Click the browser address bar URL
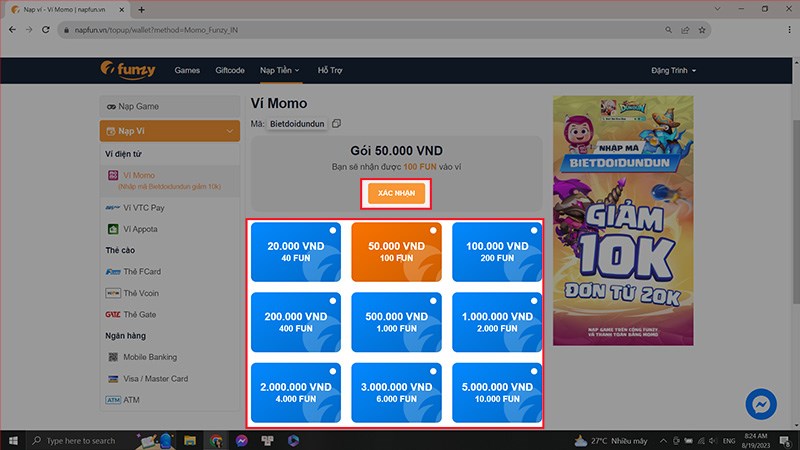This screenshot has width=800, height=450. 156,30
